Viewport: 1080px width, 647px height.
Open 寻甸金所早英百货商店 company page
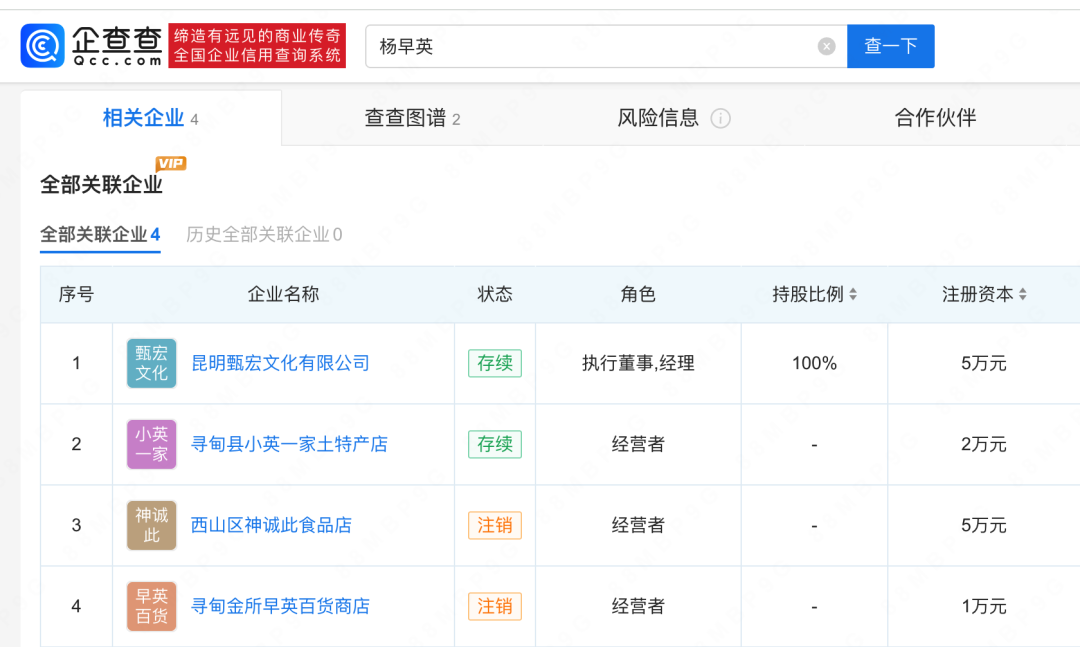click(x=278, y=606)
